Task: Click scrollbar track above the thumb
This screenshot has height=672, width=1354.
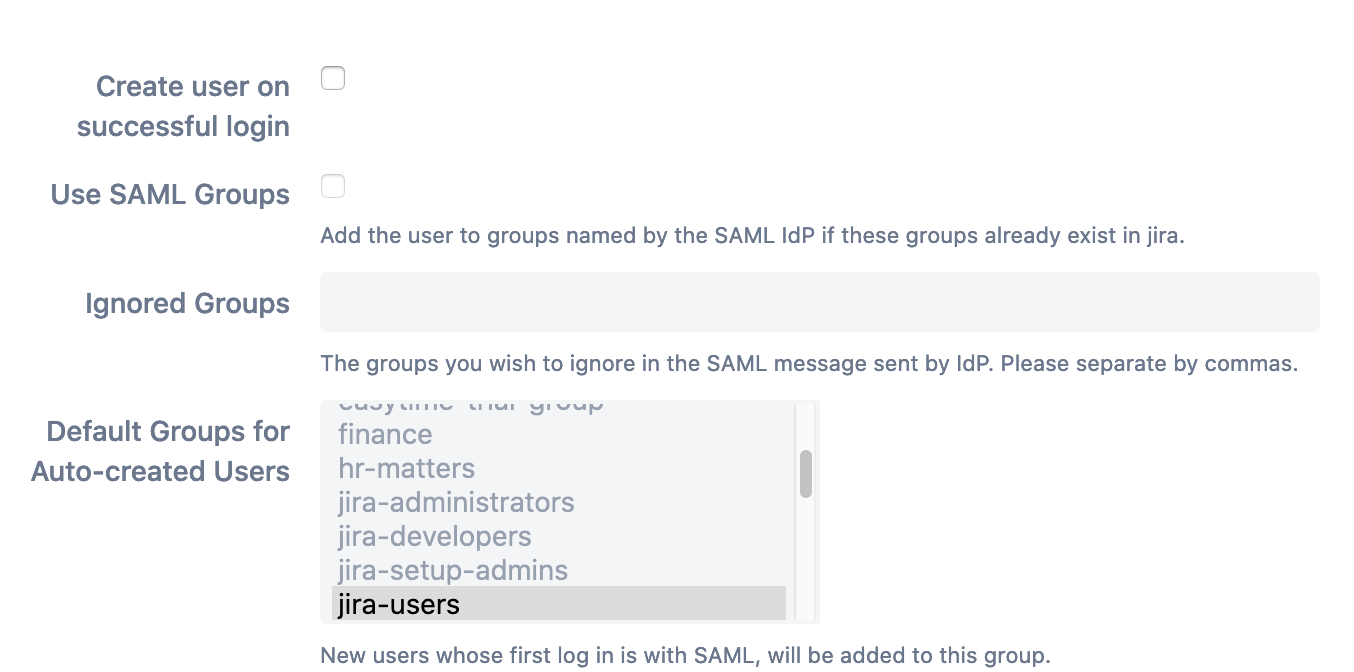Action: [805, 425]
